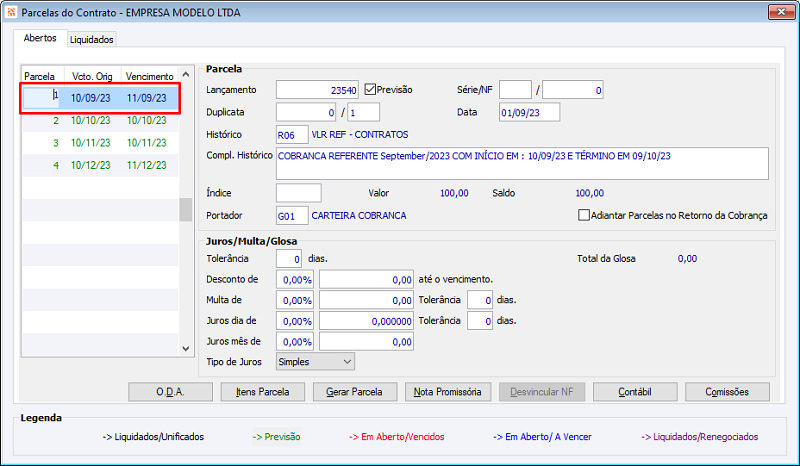Click the Itens Parcela button
The image size is (800, 466).
point(263,391)
